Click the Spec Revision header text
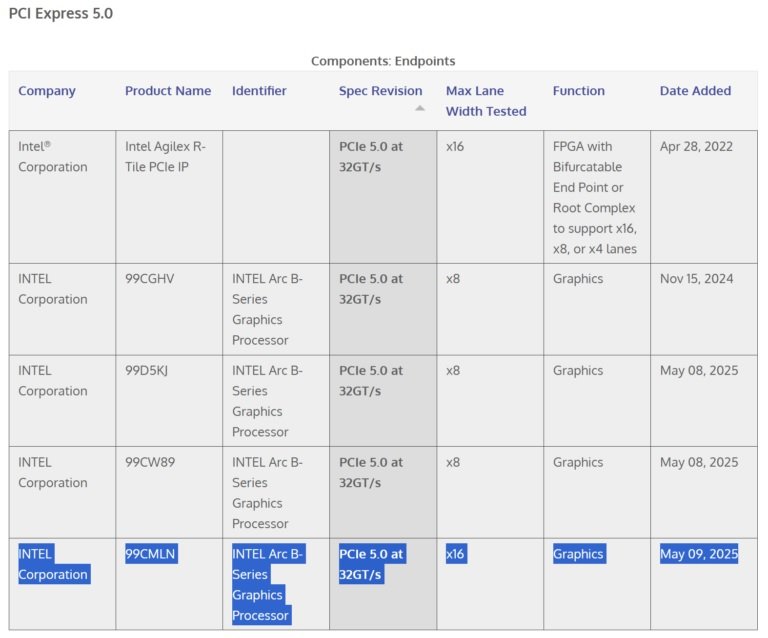The image size is (768, 638). click(x=380, y=91)
